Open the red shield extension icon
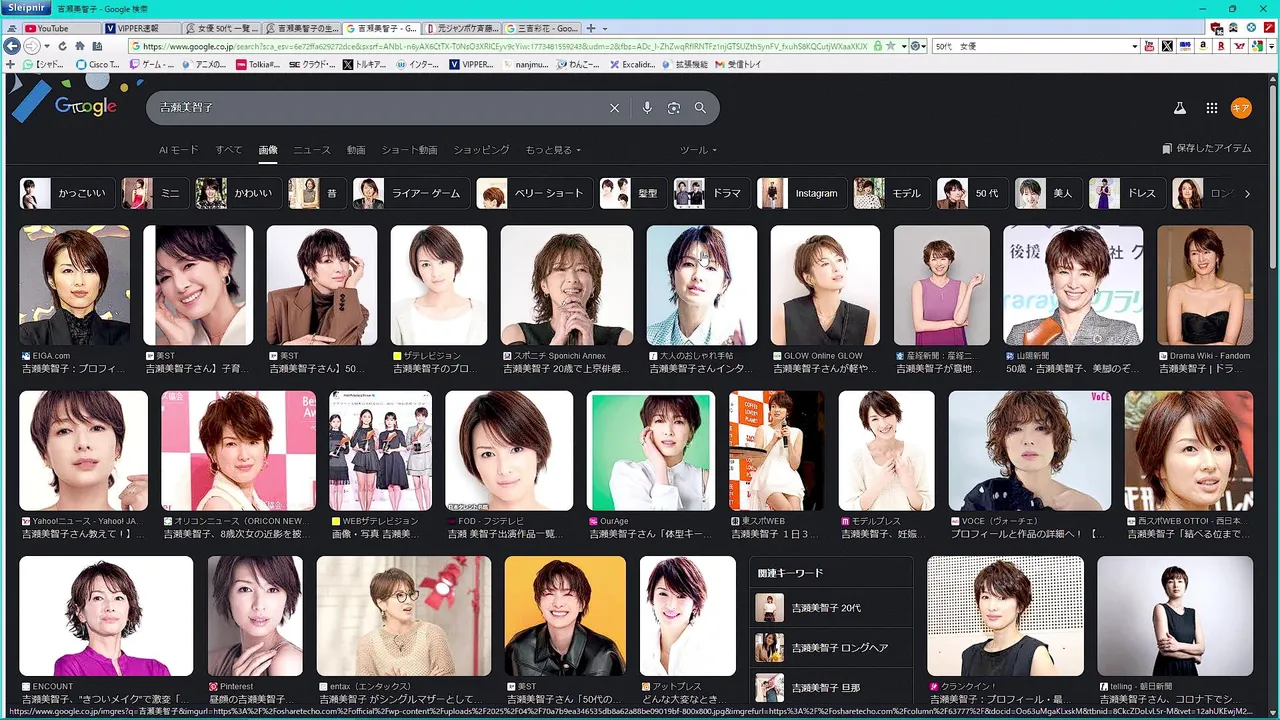The height and width of the screenshot is (720, 1280). [1217, 28]
